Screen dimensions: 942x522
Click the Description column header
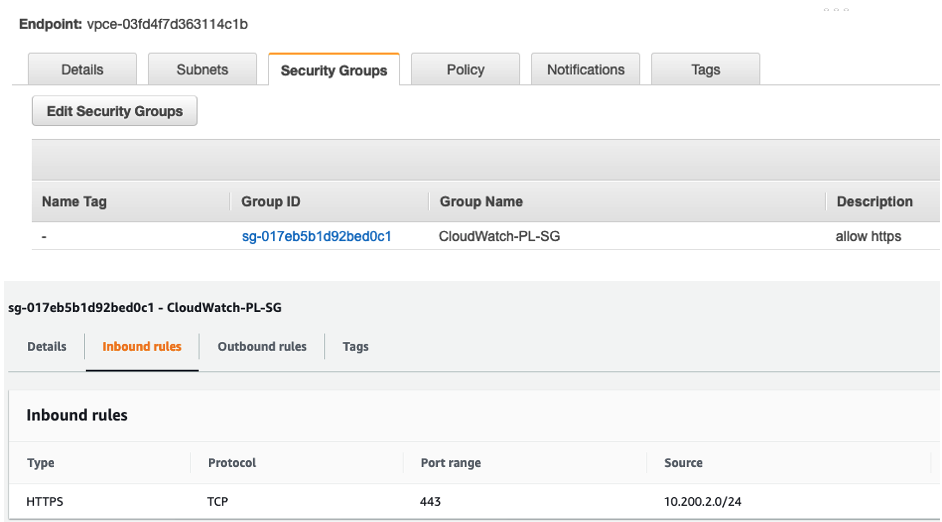click(x=874, y=202)
